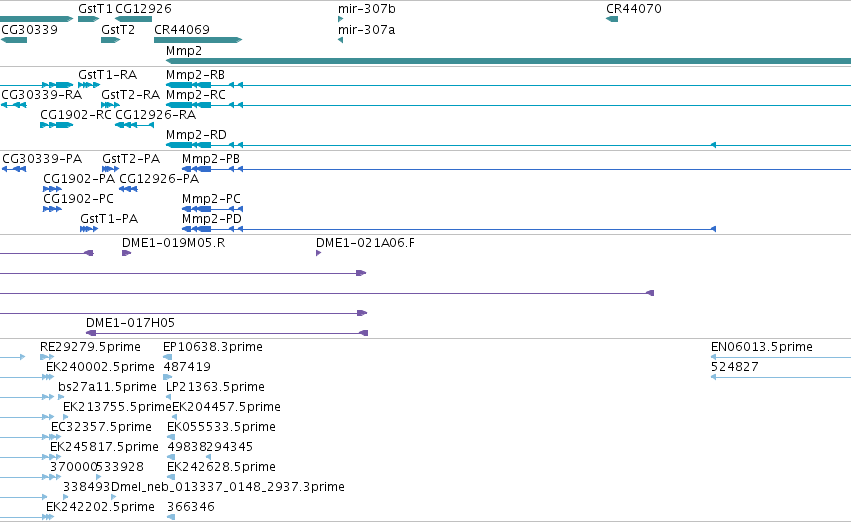Select the GstT2 gene label
851x522 pixels.
[x=118, y=29]
